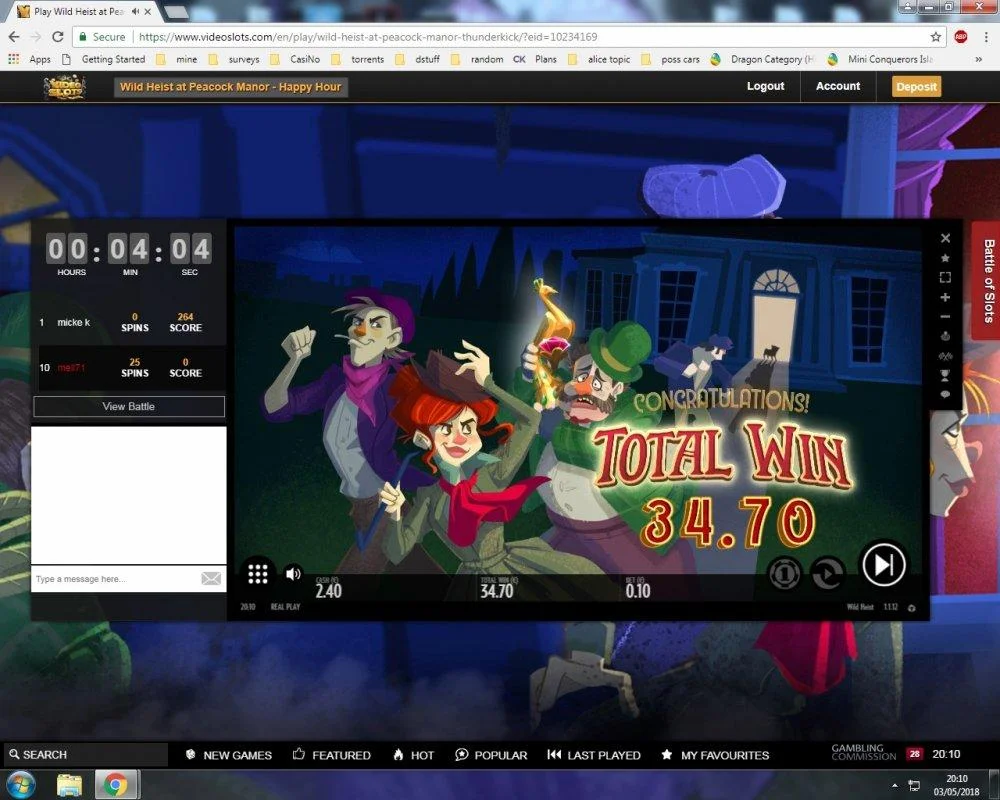Open the Dragon Category bookmark
Viewport: 1000px width, 800px height.
pyautogui.click(x=762, y=59)
